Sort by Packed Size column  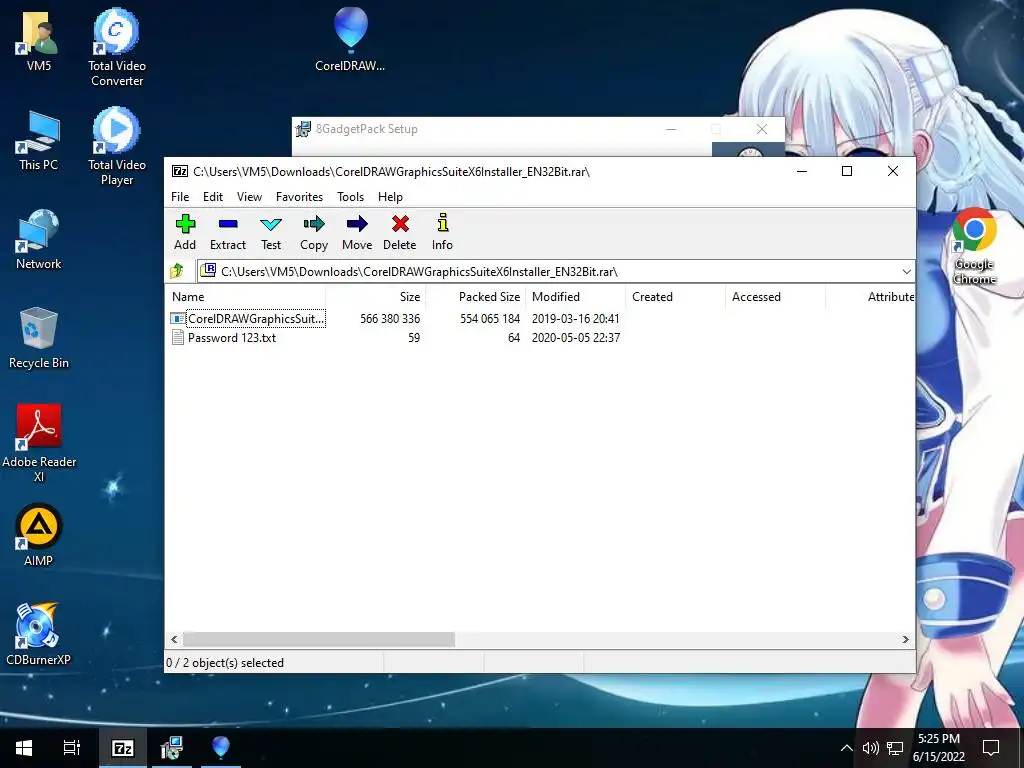point(476,296)
